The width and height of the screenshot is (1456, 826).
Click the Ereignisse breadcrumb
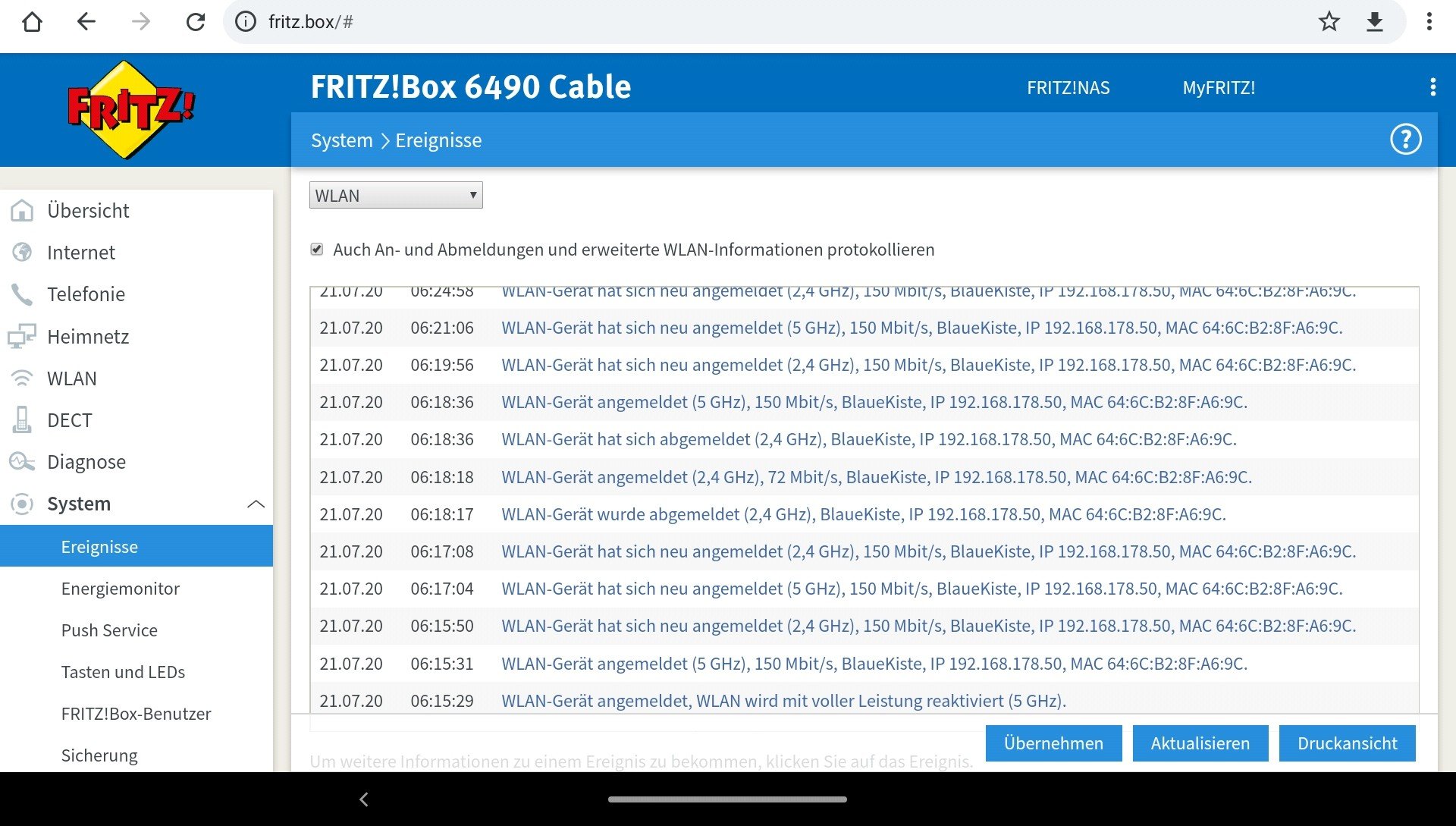tap(438, 140)
